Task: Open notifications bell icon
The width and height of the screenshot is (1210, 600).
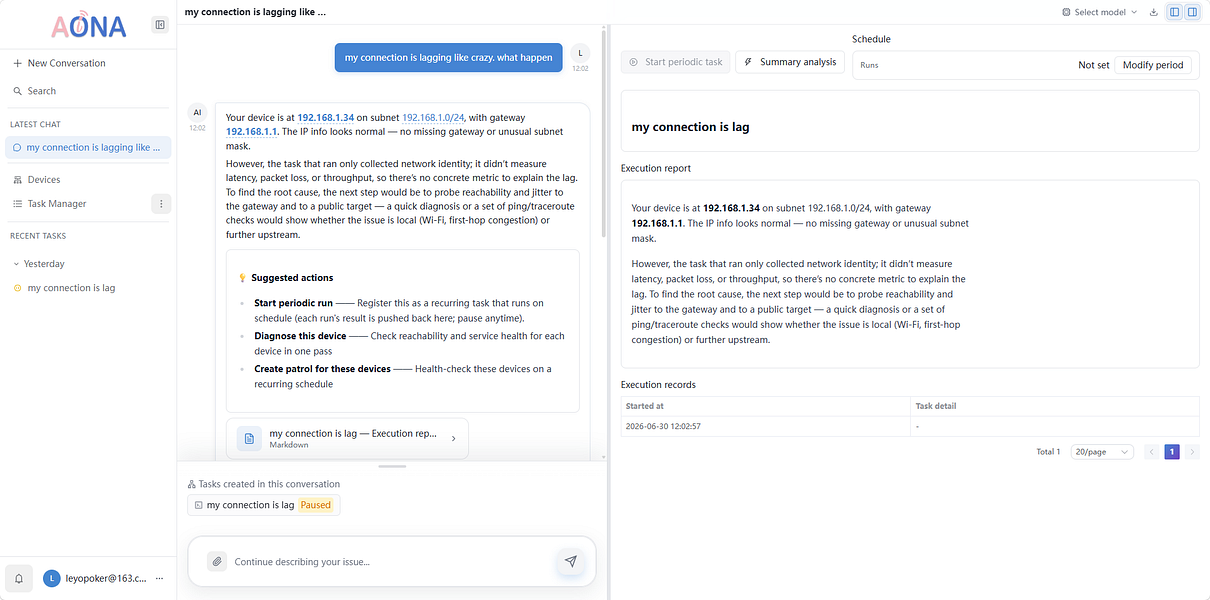Action: point(18,578)
